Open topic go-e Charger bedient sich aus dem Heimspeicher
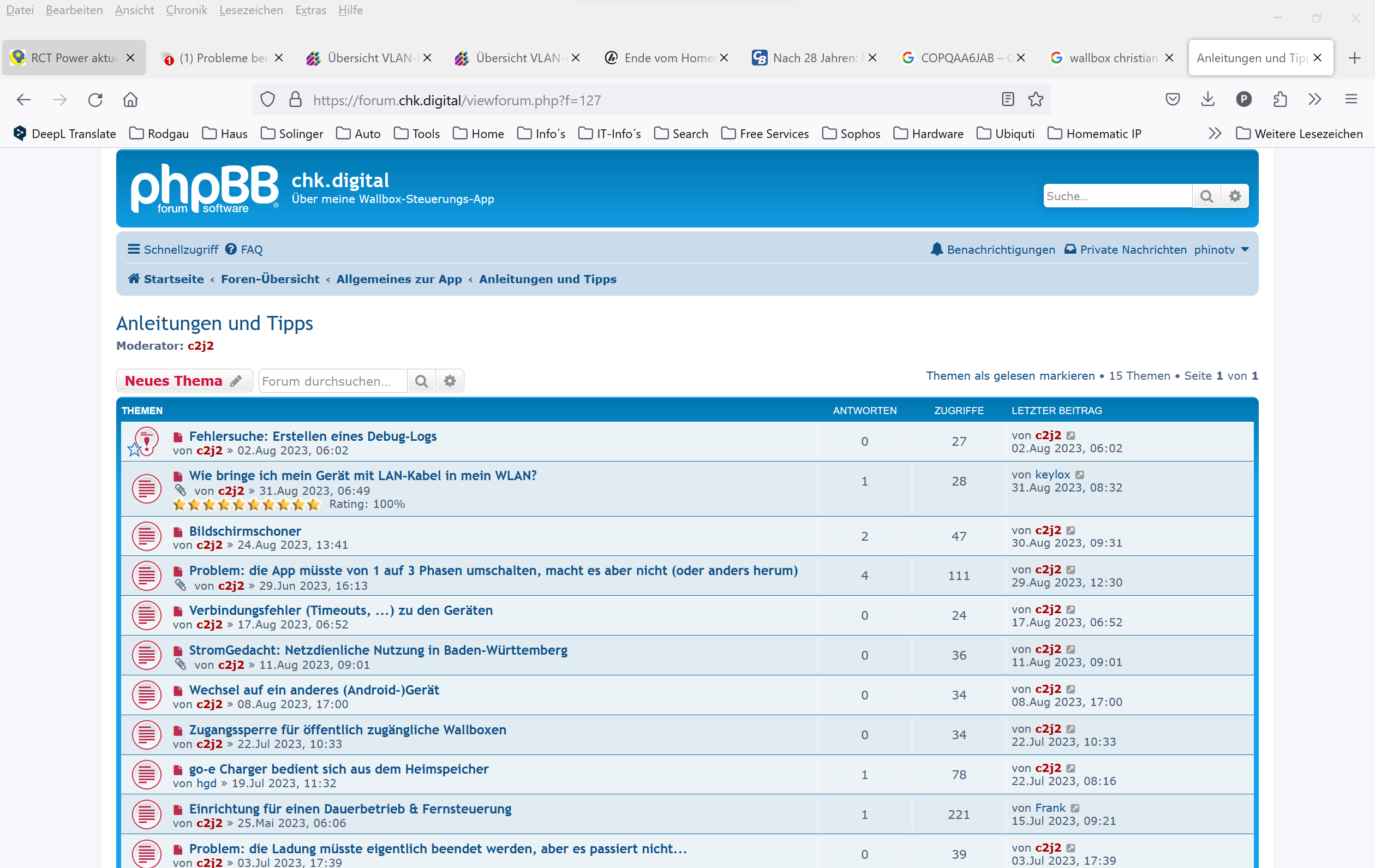This screenshot has height=868, width=1375. 339,769
